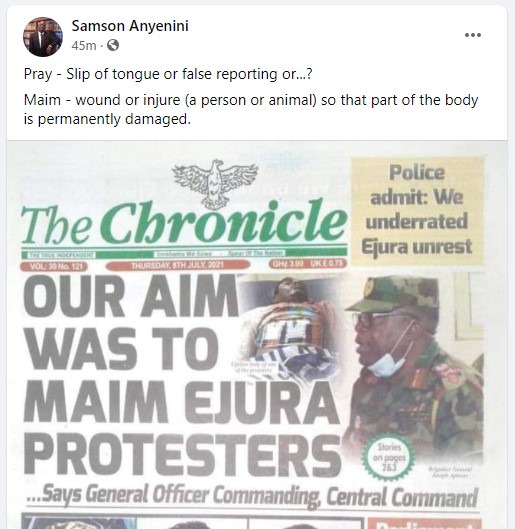515x529 pixels.
Task: Click the General Officer Commanding subheadline
Action: (252, 496)
